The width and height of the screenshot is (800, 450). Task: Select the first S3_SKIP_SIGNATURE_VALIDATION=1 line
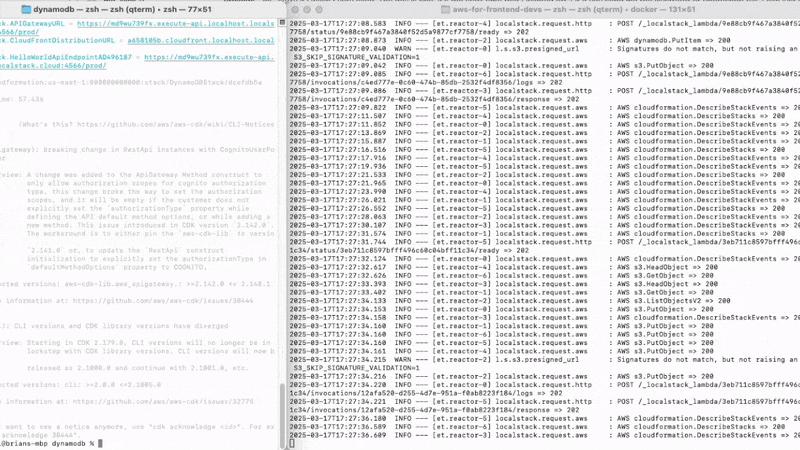click(x=357, y=57)
